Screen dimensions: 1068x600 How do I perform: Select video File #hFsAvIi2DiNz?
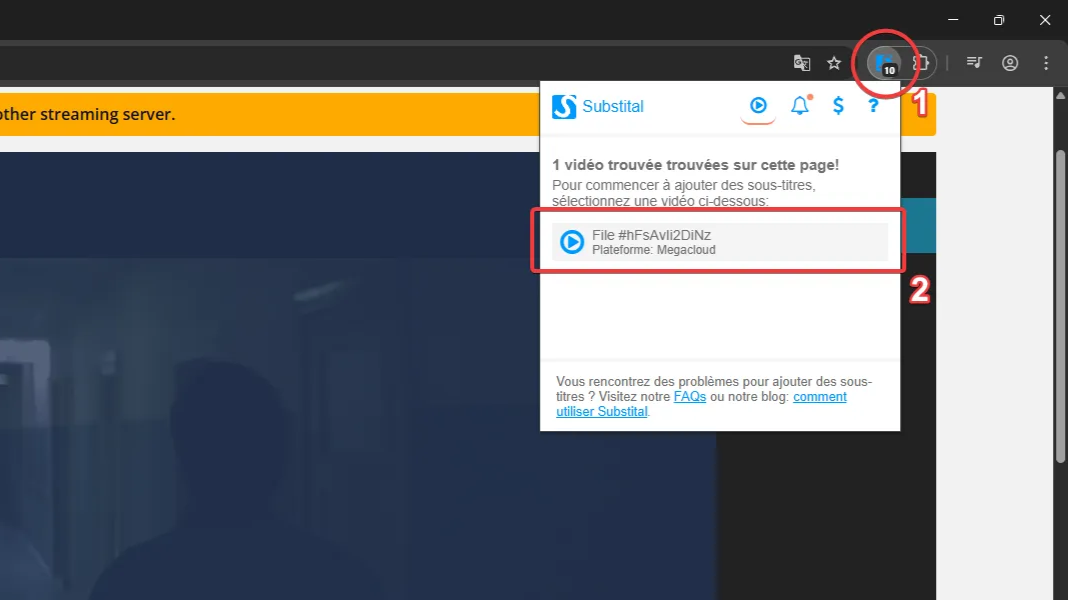point(718,242)
